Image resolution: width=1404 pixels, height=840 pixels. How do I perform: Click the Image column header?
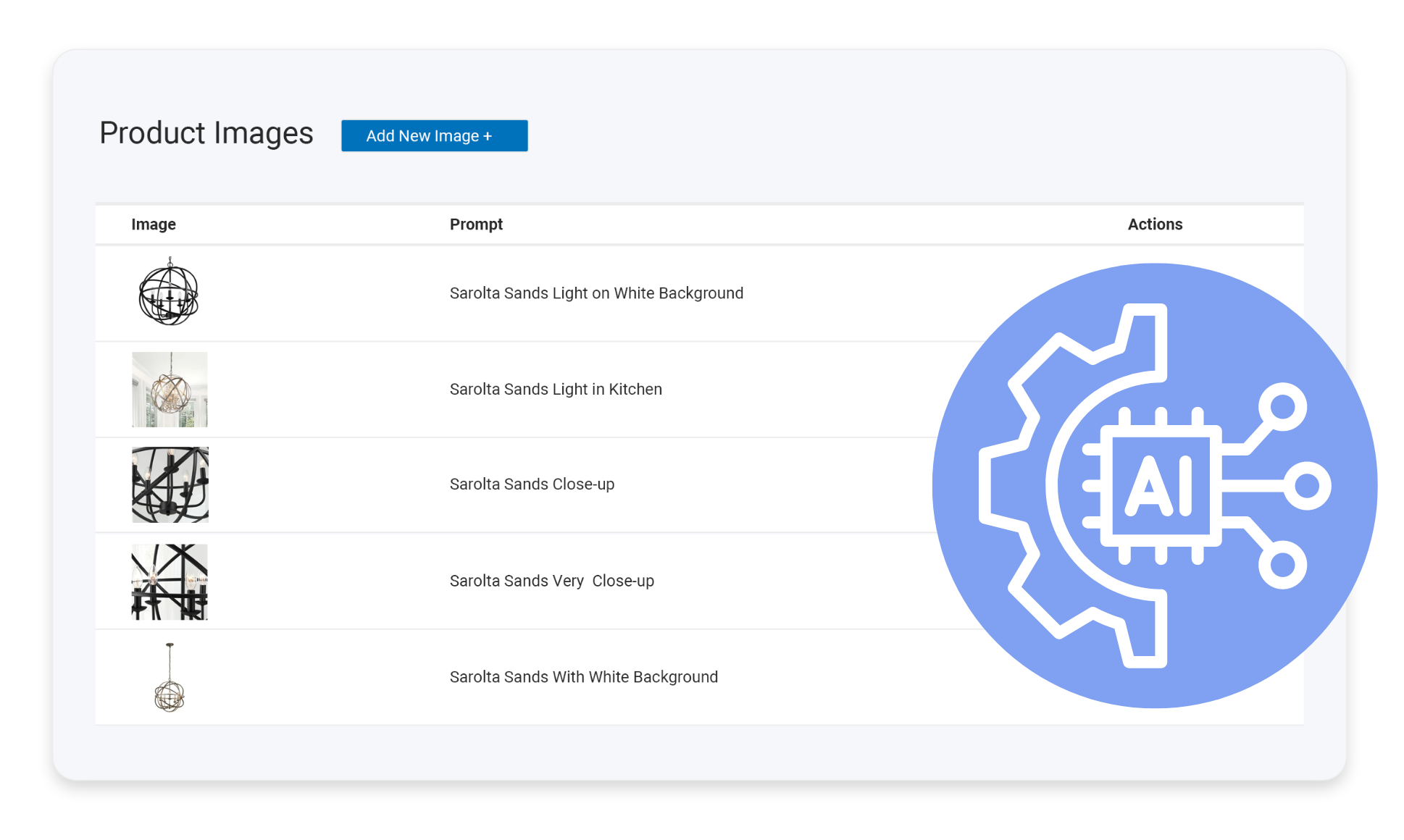(154, 224)
